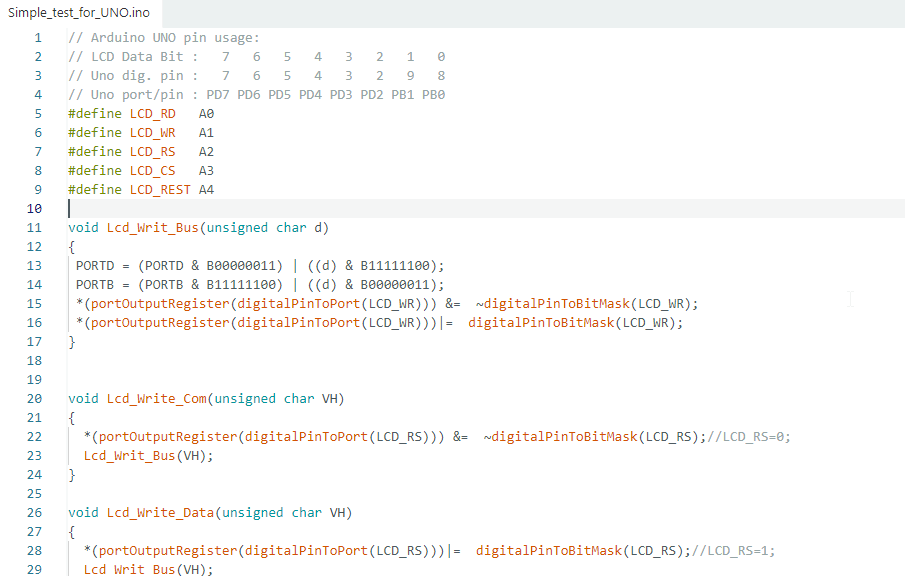Click Lcd_Writ_Bus function name on line 11

[152, 227]
